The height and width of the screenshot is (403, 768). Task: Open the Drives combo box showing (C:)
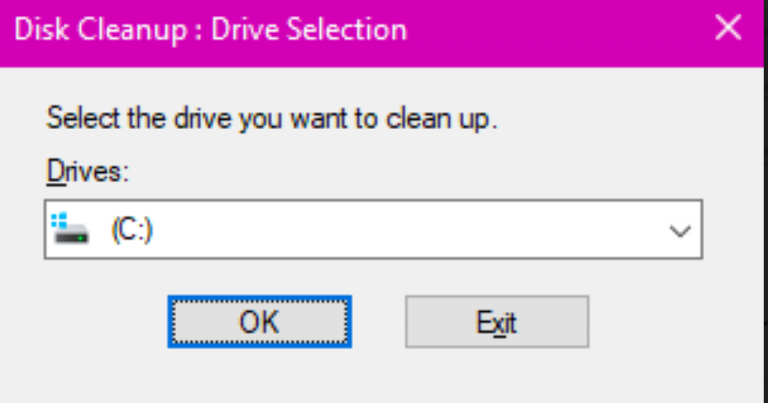tap(373, 229)
